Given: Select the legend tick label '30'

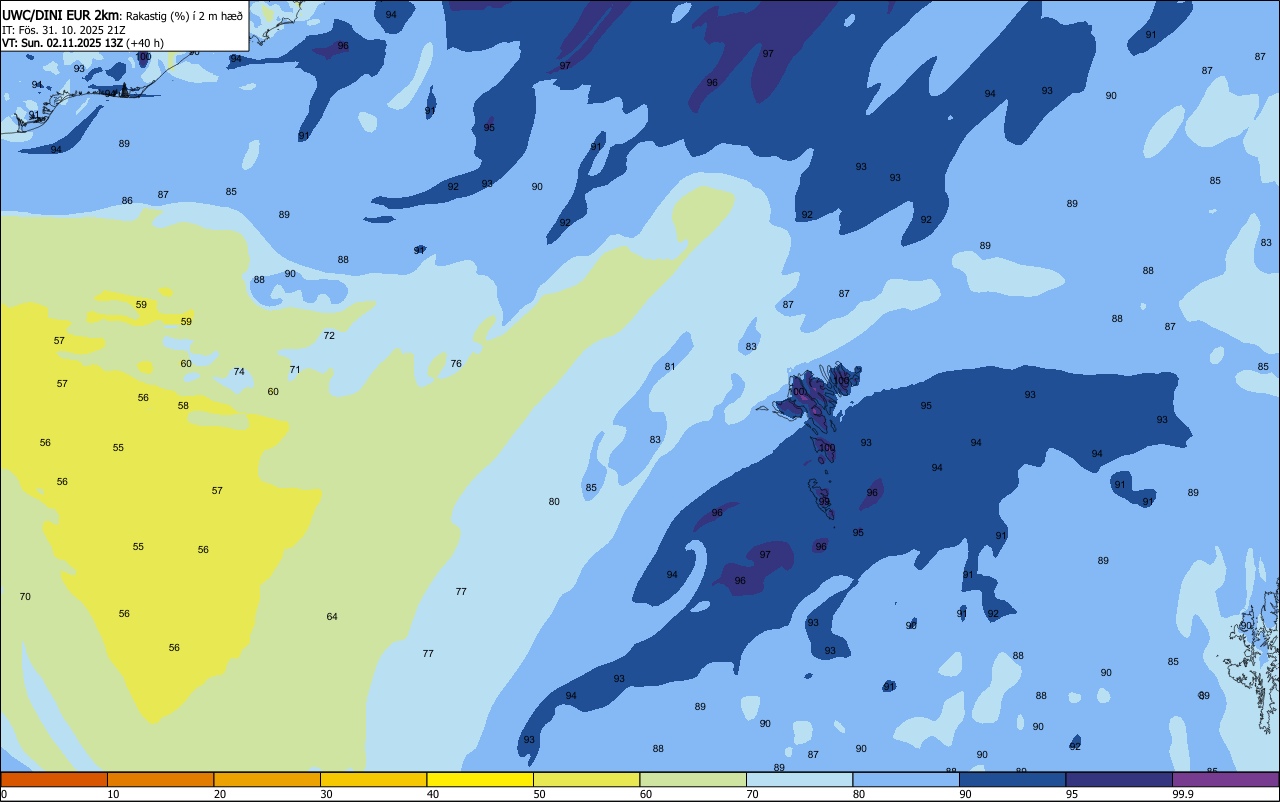Looking at the screenshot, I should (326, 794).
